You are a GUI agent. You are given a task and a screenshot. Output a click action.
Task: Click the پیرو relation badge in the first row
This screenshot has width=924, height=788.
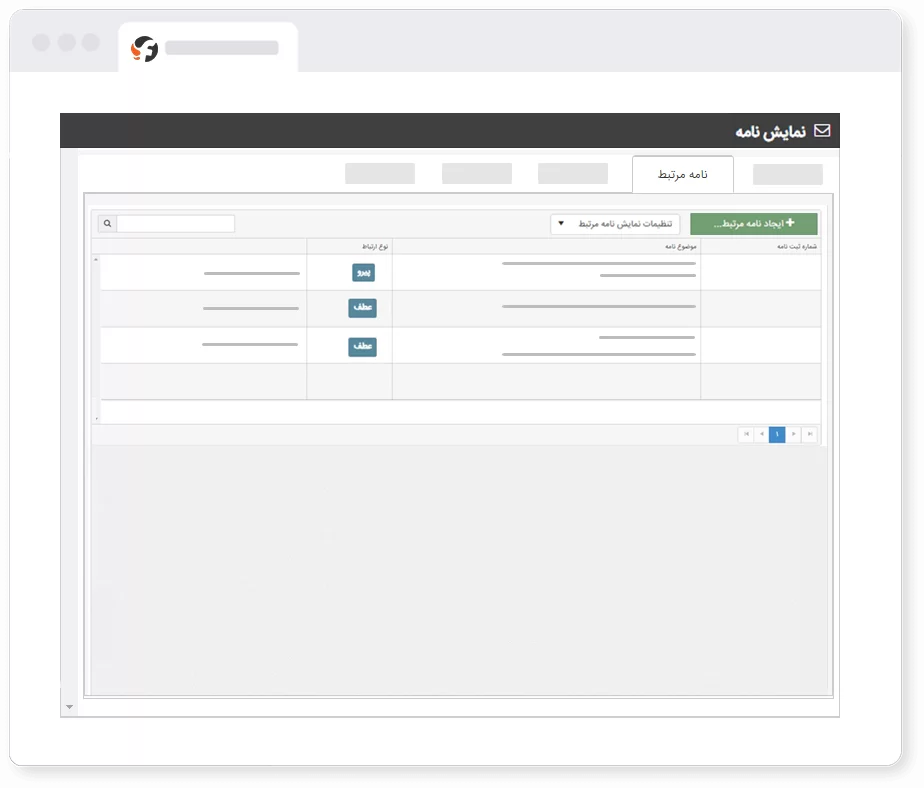(363, 272)
